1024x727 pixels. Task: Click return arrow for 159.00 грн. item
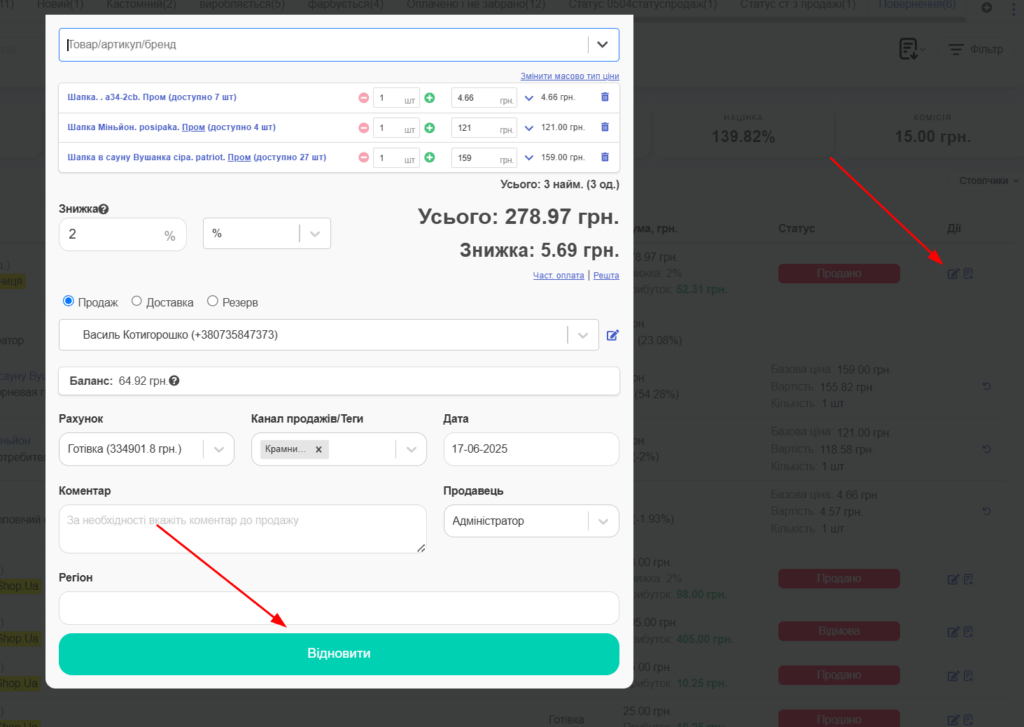click(x=987, y=387)
